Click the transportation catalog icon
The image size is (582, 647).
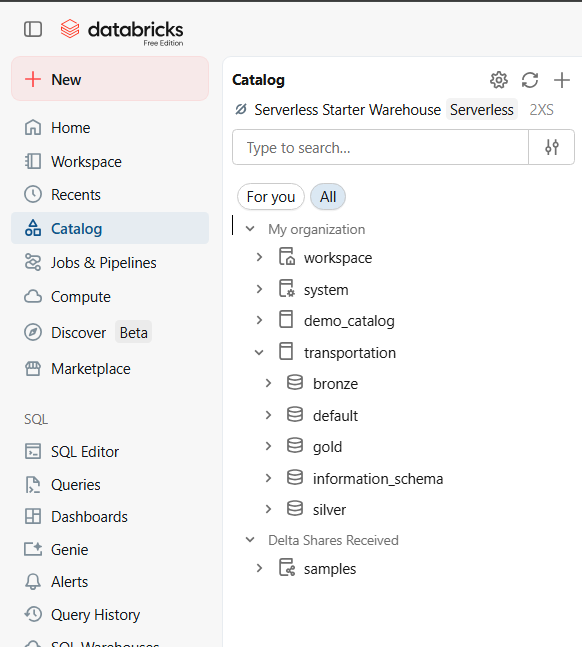tap(286, 351)
